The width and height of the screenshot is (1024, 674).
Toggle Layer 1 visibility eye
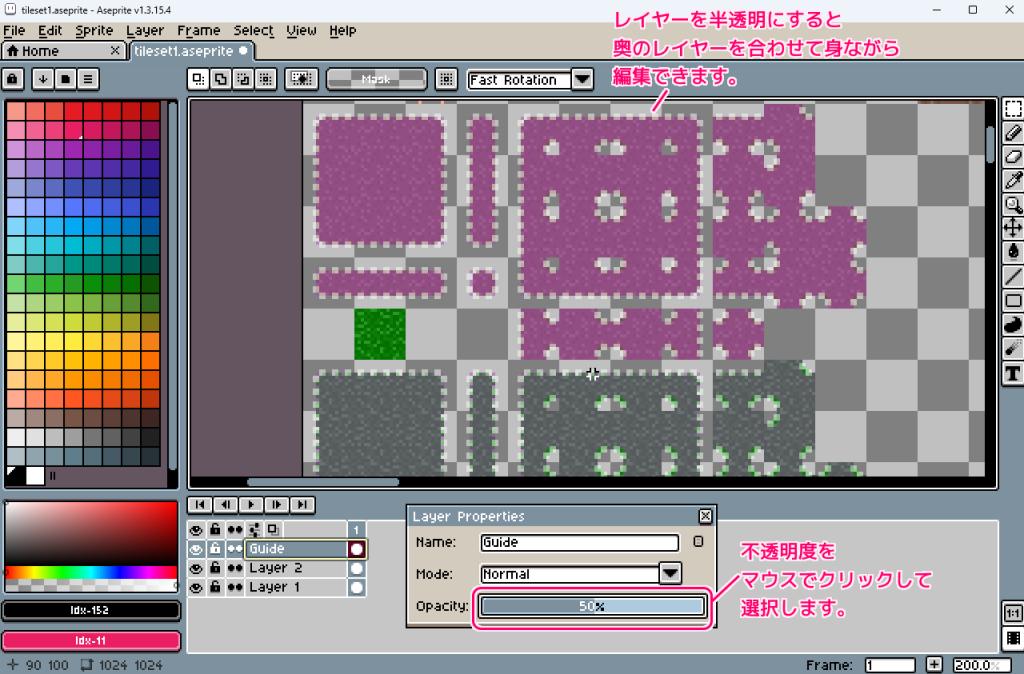196,588
